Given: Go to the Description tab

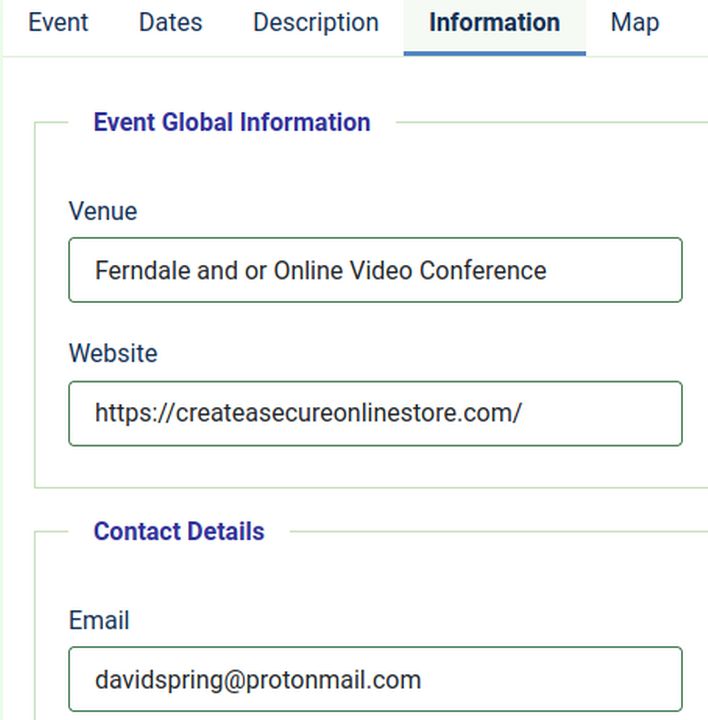Looking at the screenshot, I should [315, 23].
